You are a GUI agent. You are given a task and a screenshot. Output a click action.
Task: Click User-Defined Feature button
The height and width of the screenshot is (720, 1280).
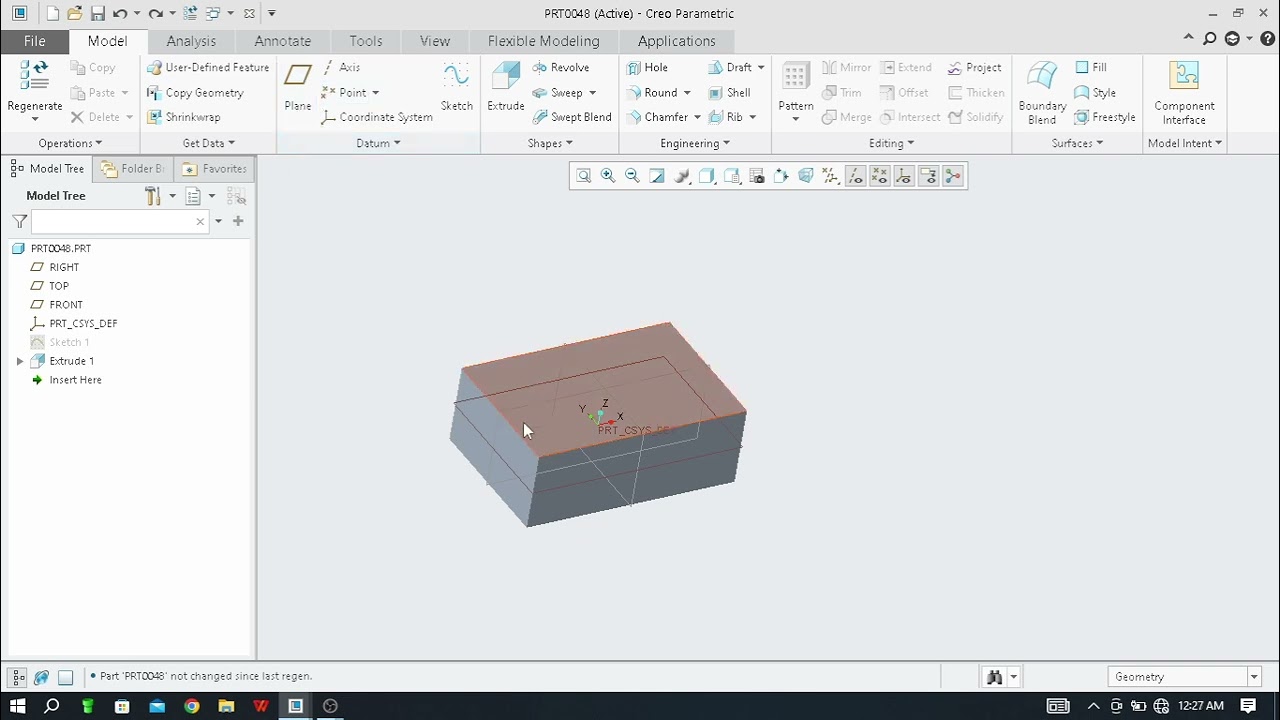pos(208,67)
